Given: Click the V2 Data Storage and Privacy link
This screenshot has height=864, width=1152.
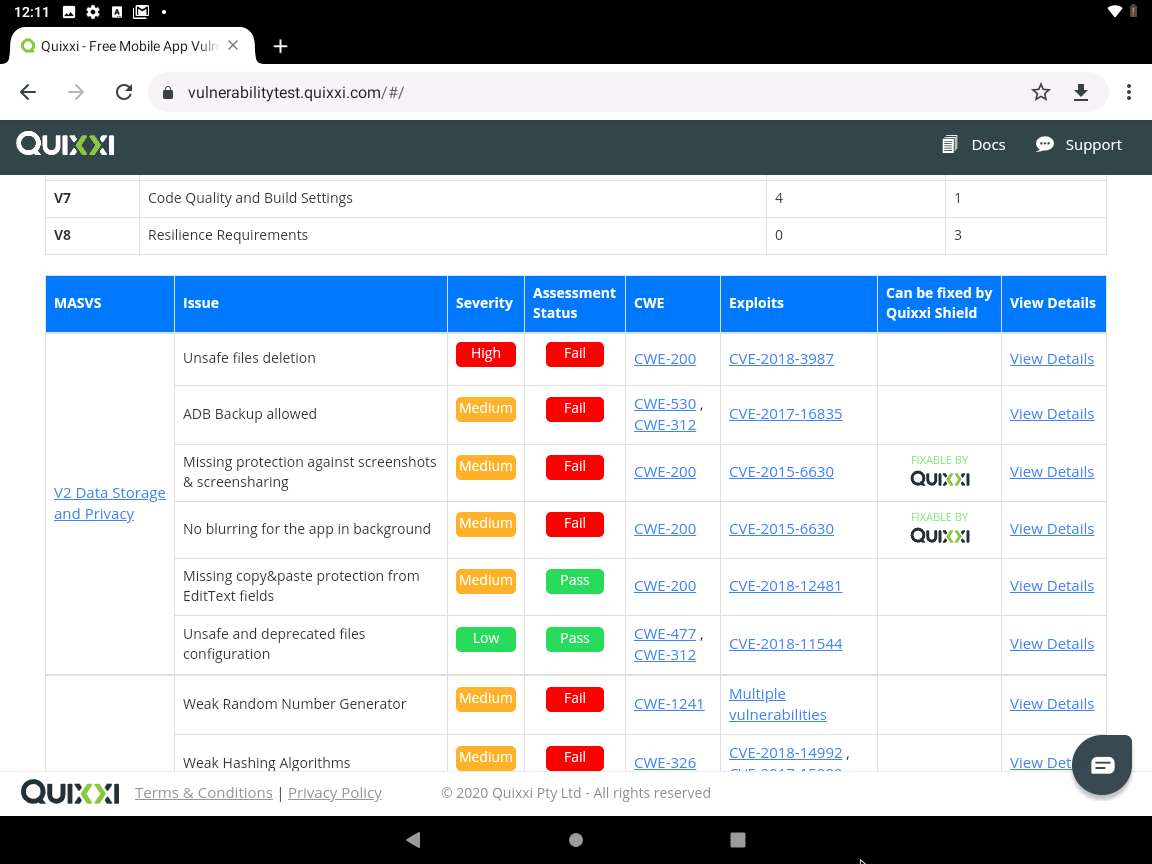Looking at the screenshot, I should [110, 502].
